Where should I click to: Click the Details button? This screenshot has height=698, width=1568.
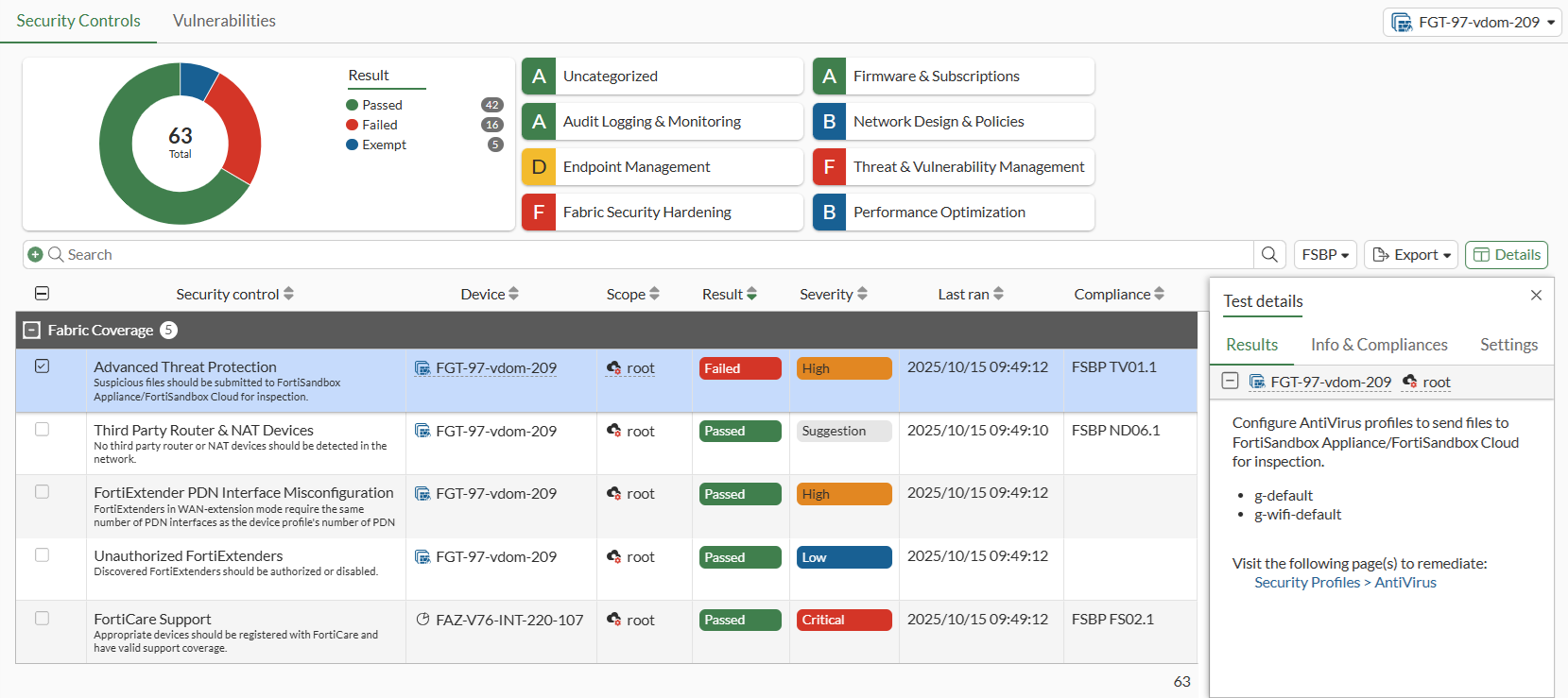tap(1506, 255)
